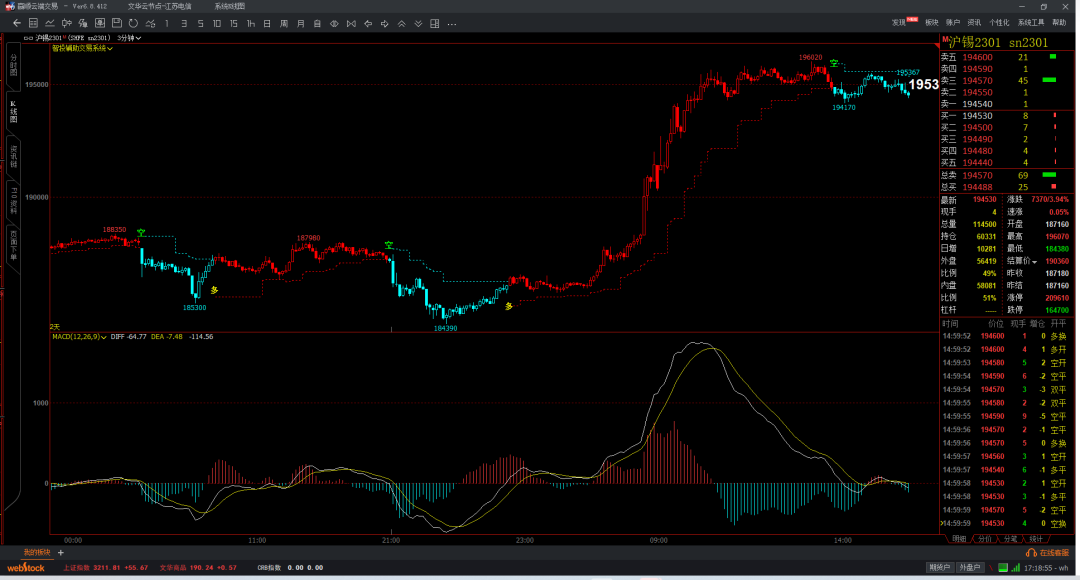
Task: Open the 板块 menu
Action: pos(932,23)
